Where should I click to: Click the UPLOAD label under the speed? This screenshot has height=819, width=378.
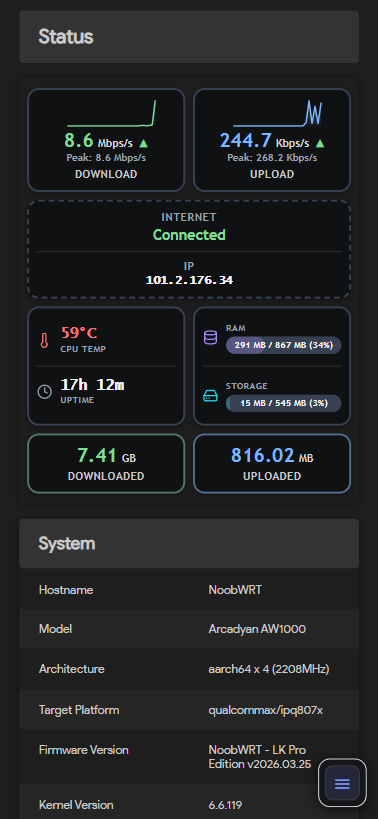pos(272,174)
